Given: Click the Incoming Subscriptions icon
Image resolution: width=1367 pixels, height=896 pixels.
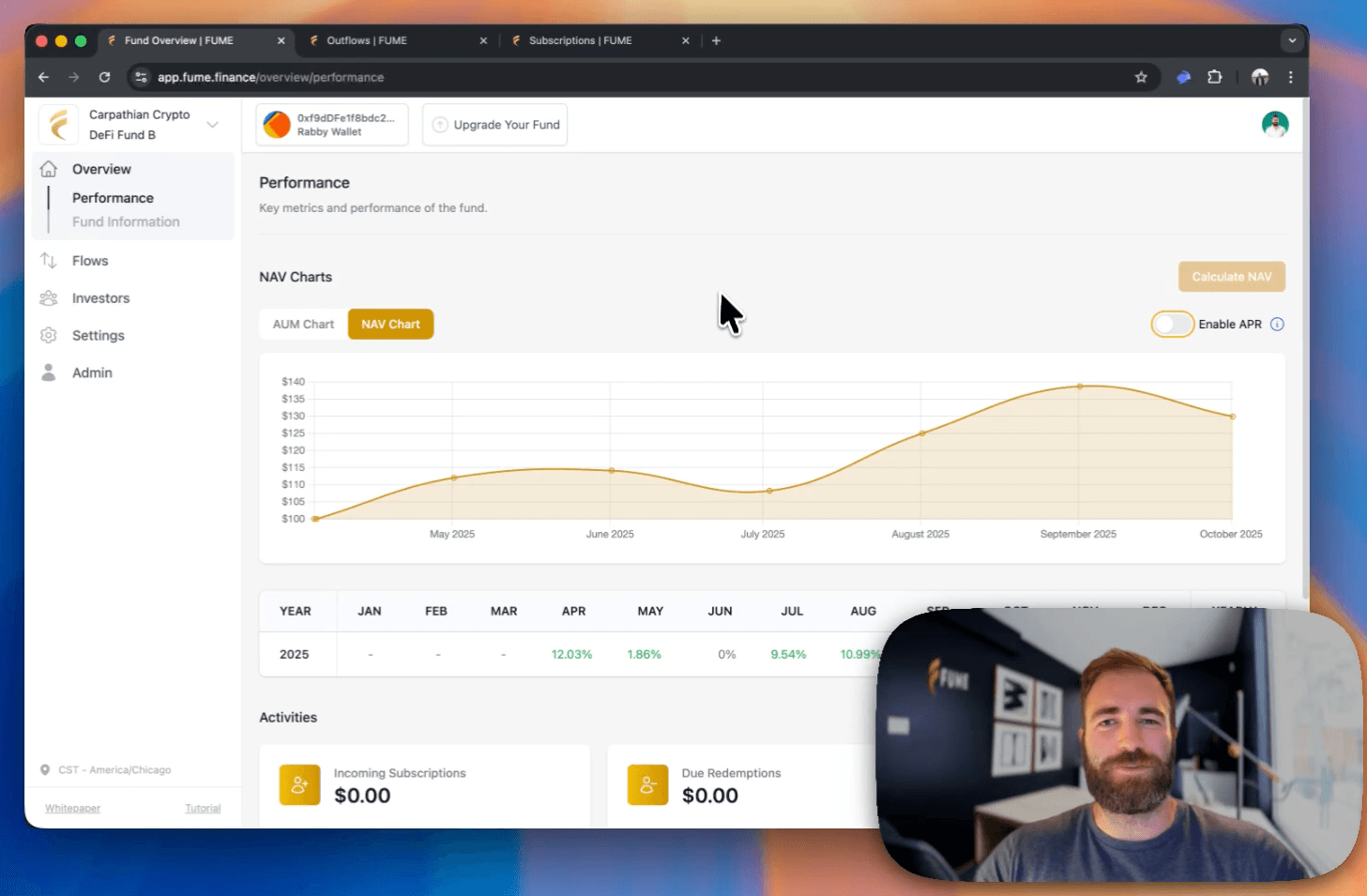Looking at the screenshot, I should click(299, 785).
